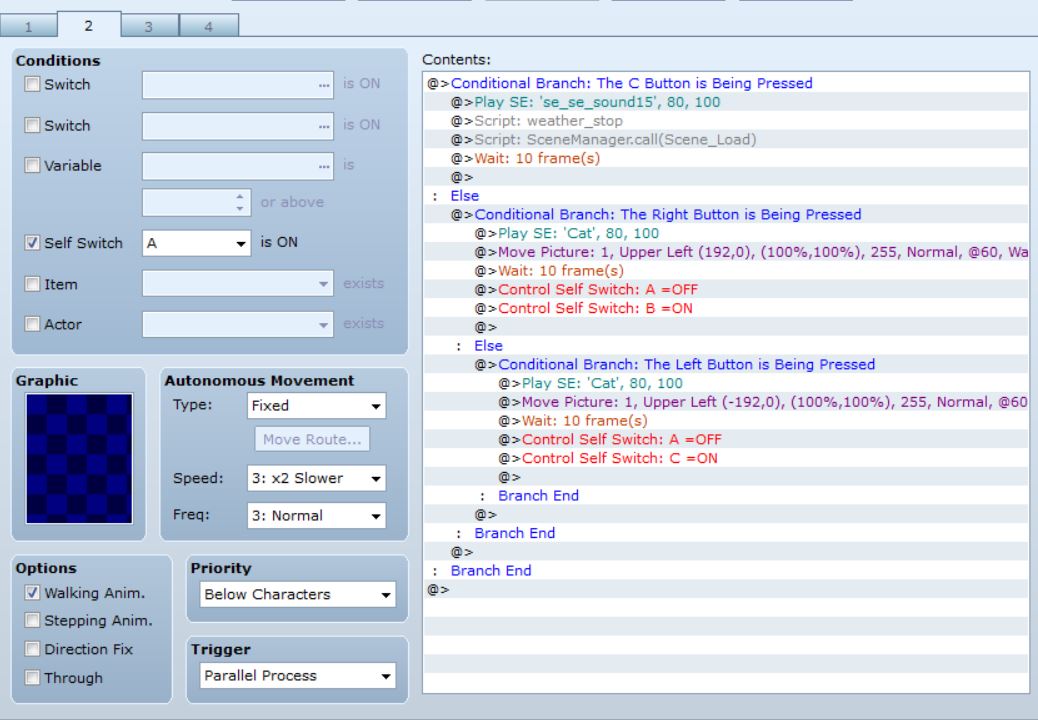Uncheck the Self Switch condition
Image resolution: width=1038 pixels, height=720 pixels.
pos(32,243)
